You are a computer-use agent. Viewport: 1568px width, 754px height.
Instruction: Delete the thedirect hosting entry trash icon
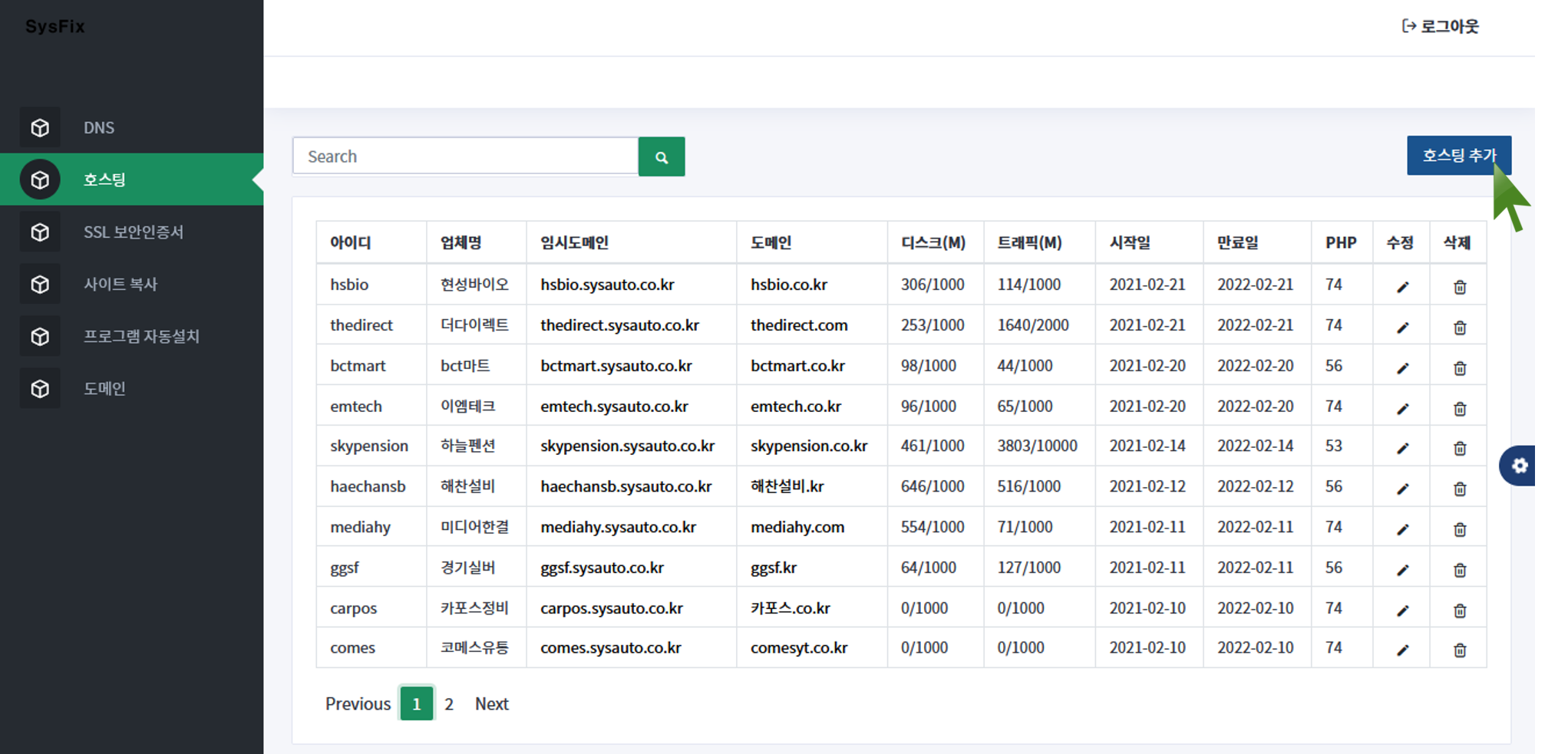click(x=1459, y=328)
